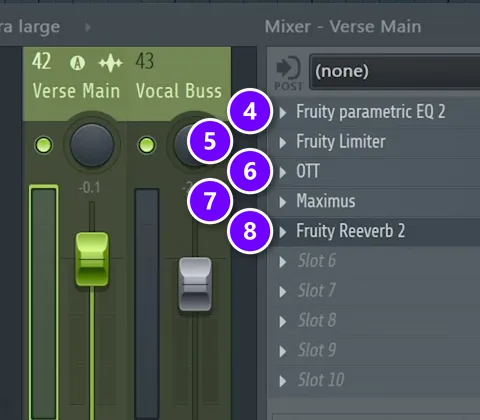This screenshot has width=480, height=420.
Task: Open the Fruity parametric EQ 2 plugin
Action: pos(371,112)
